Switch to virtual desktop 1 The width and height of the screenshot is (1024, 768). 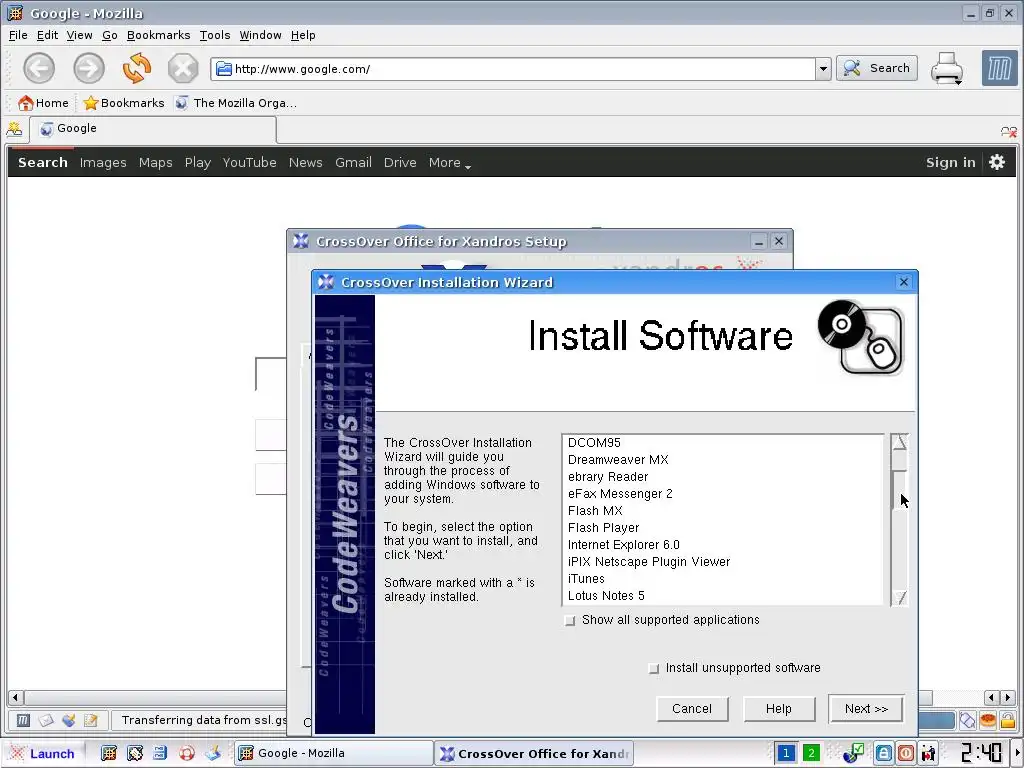786,753
